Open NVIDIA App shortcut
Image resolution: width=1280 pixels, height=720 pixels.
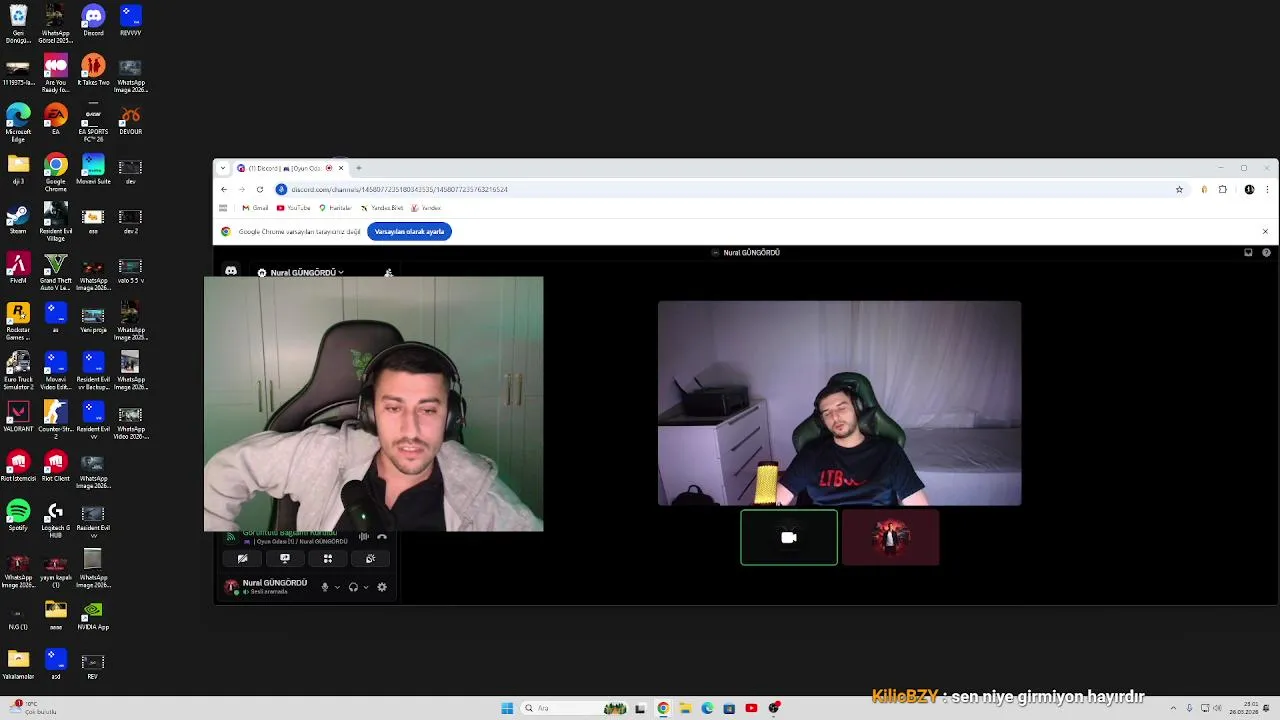[x=93, y=615]
